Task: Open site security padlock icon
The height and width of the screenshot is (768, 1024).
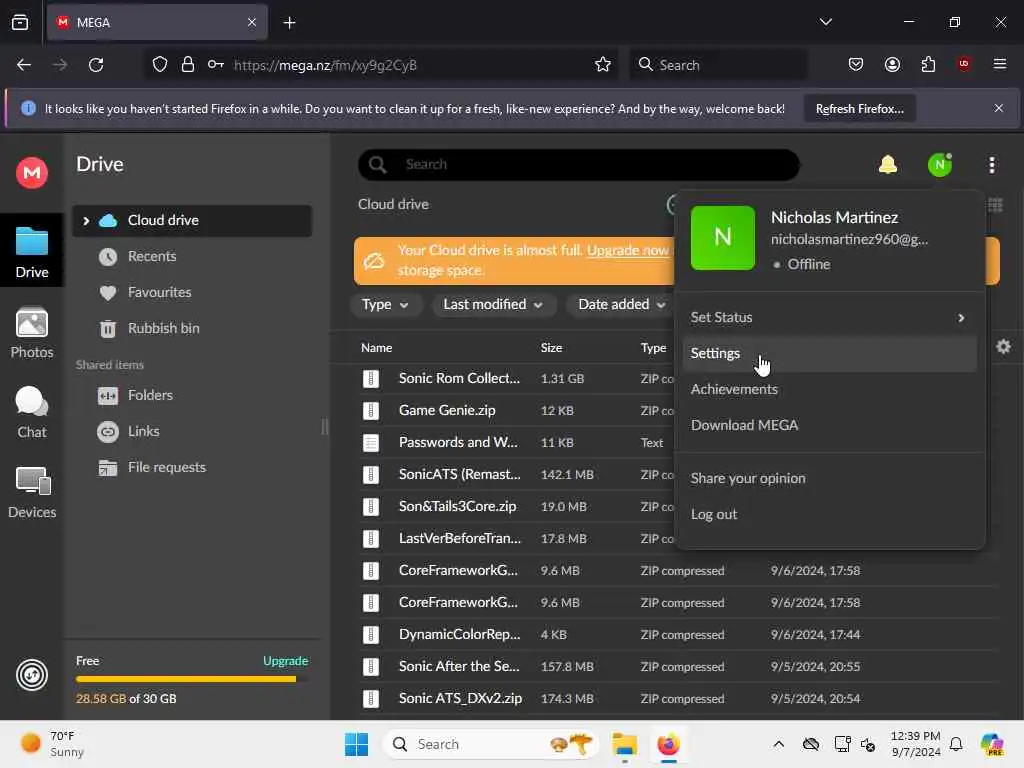Action: tap(187, 65)
